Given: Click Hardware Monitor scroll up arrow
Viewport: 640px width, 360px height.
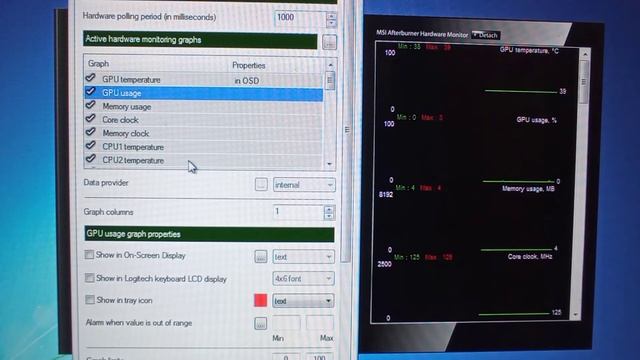Looking at the screenshot, I should pos(585,54).
